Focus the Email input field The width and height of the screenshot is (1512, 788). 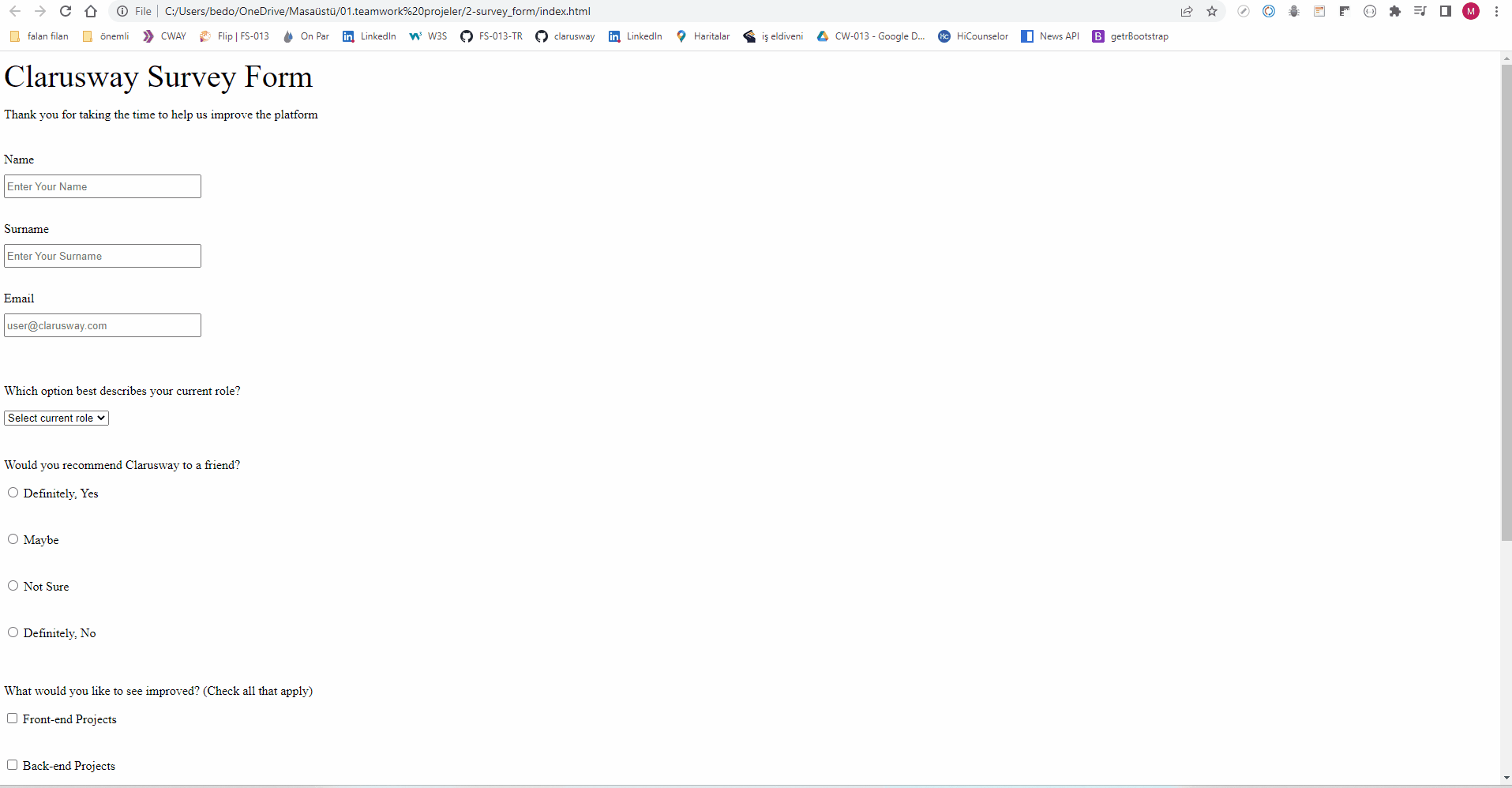[103, 325]
